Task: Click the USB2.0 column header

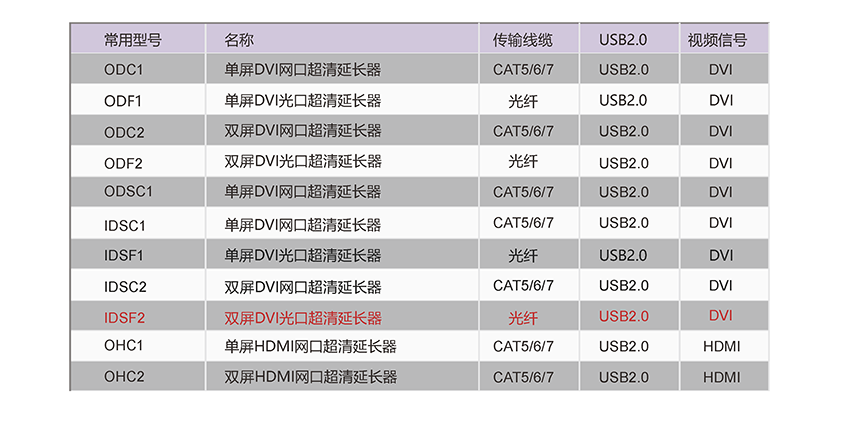Action: tap(623, 40)
